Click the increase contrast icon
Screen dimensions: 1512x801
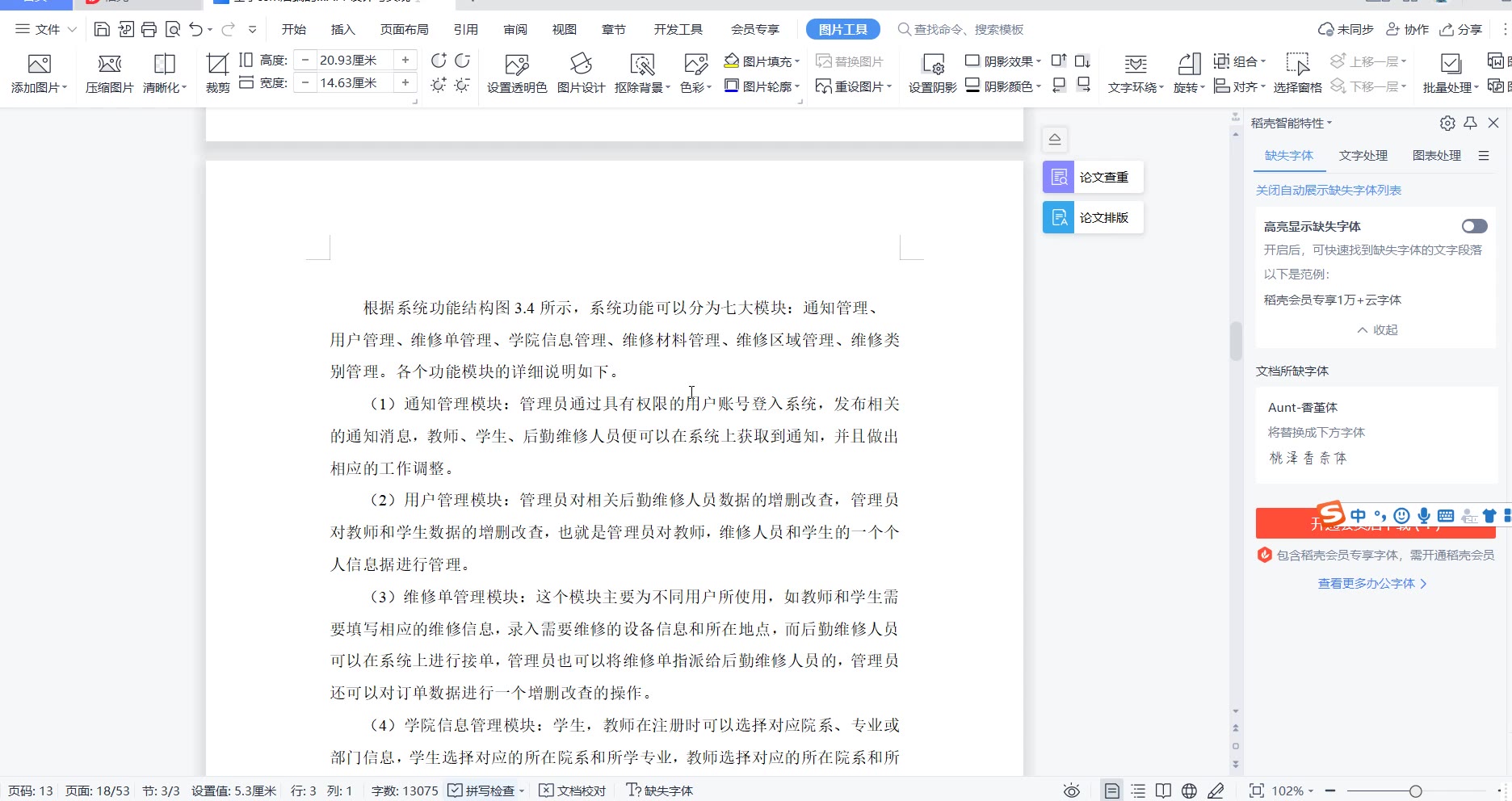pyautogui.click(x=439, y=61)
